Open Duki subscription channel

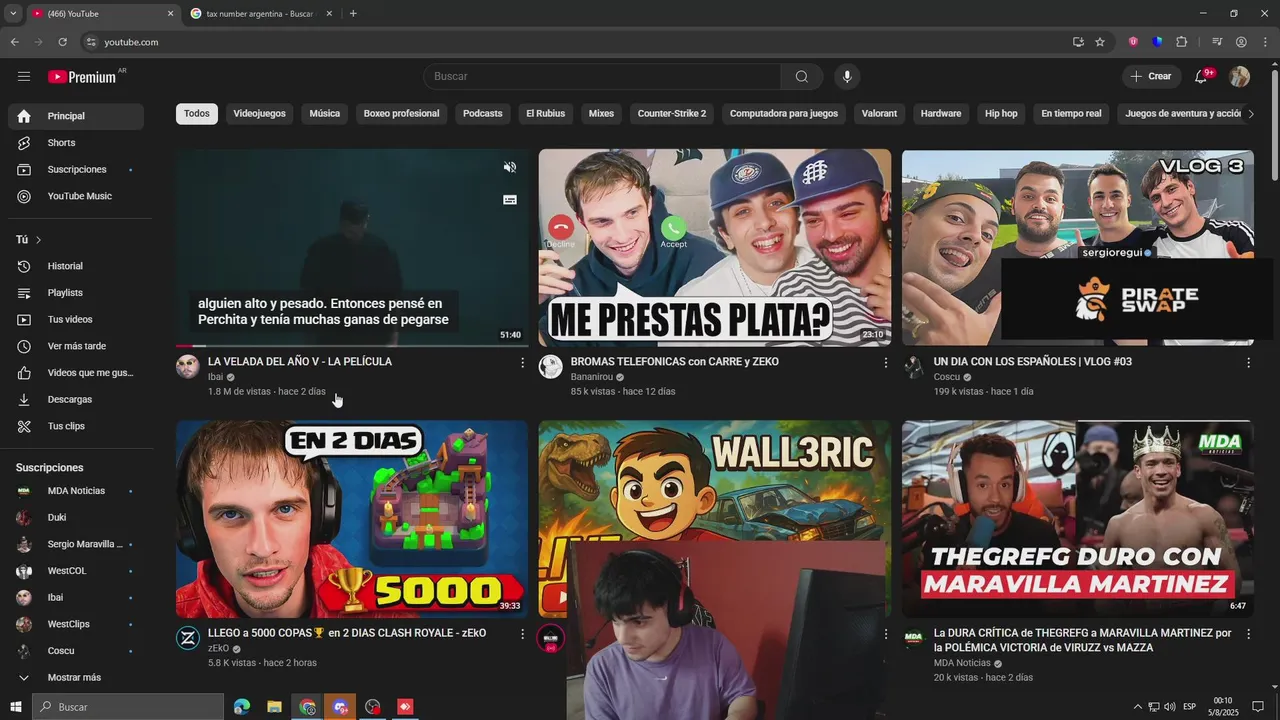coord(76,518)
